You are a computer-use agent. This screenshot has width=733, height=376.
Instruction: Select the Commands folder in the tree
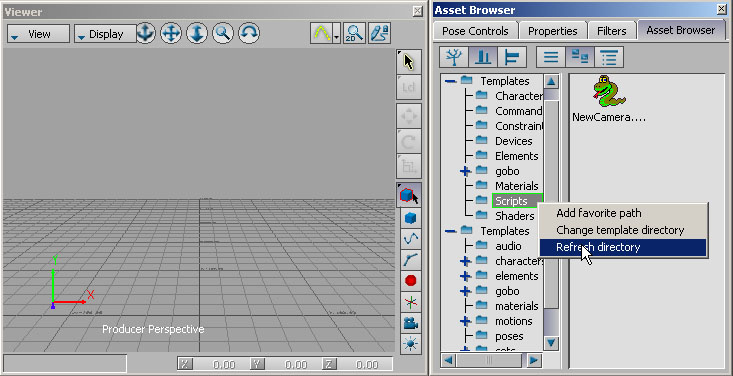coord(519,111)
